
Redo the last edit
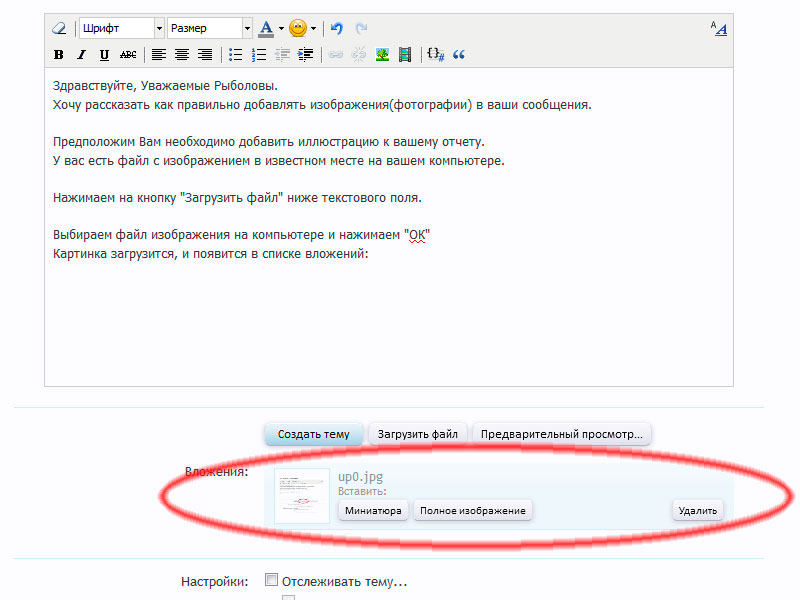(361, 28)
